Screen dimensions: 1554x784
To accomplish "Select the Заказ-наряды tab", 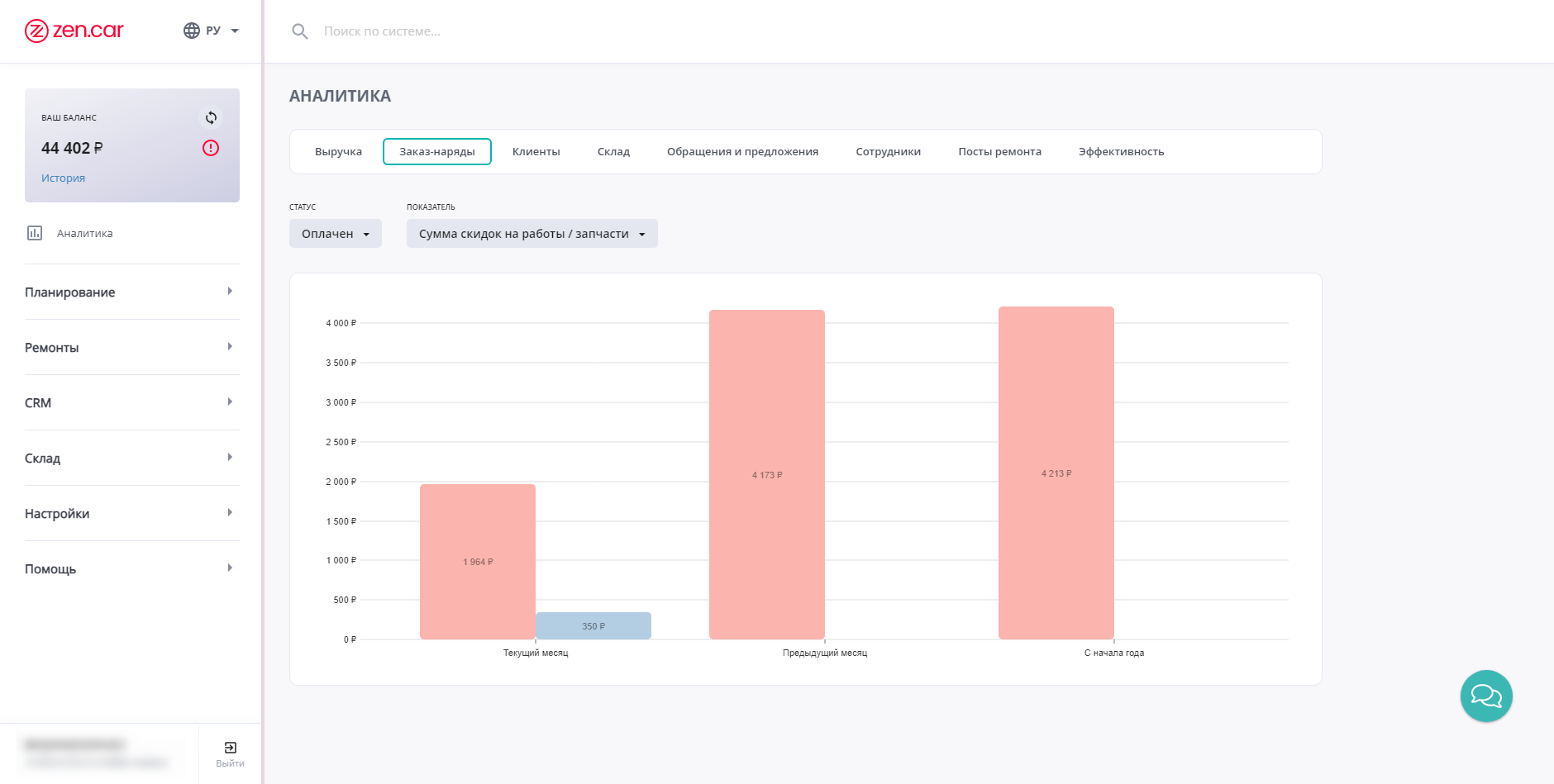I will pos(437,151).
